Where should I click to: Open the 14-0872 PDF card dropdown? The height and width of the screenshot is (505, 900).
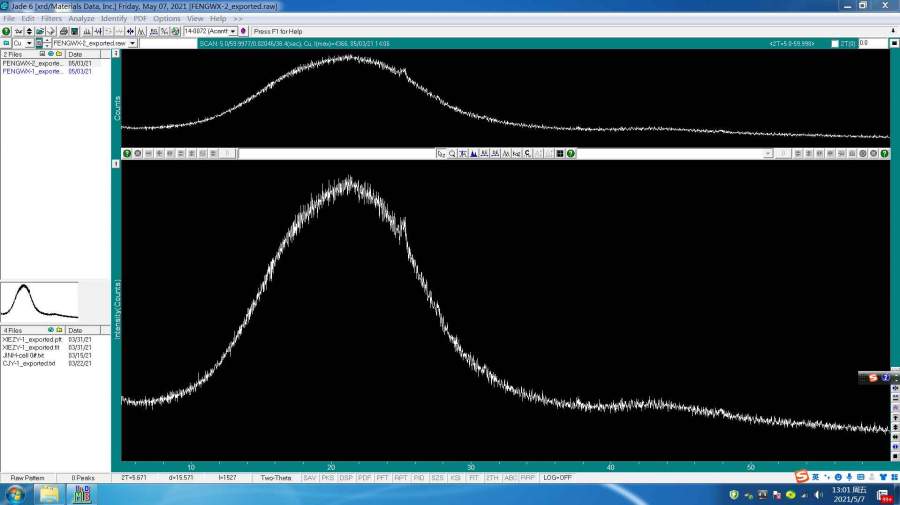pyautogui.click(x=233, y=31)
